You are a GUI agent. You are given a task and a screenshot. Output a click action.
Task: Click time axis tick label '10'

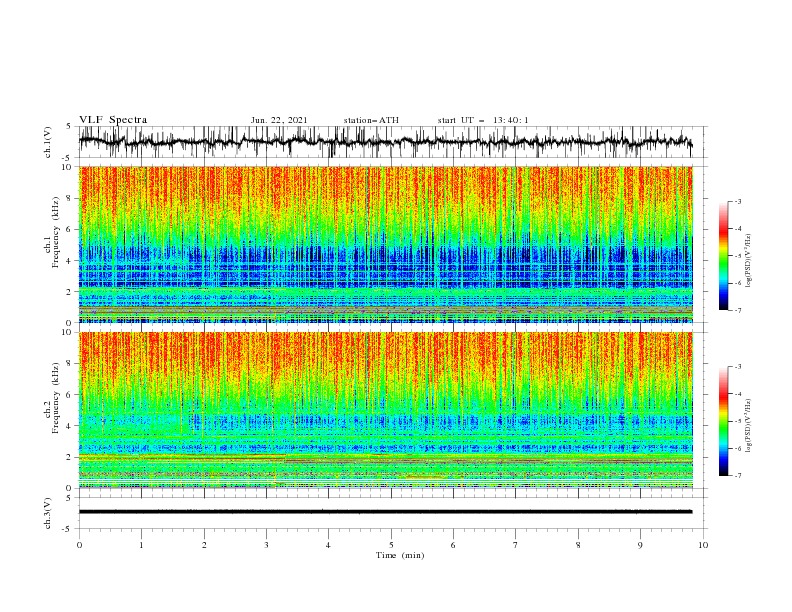pos(703,545)
